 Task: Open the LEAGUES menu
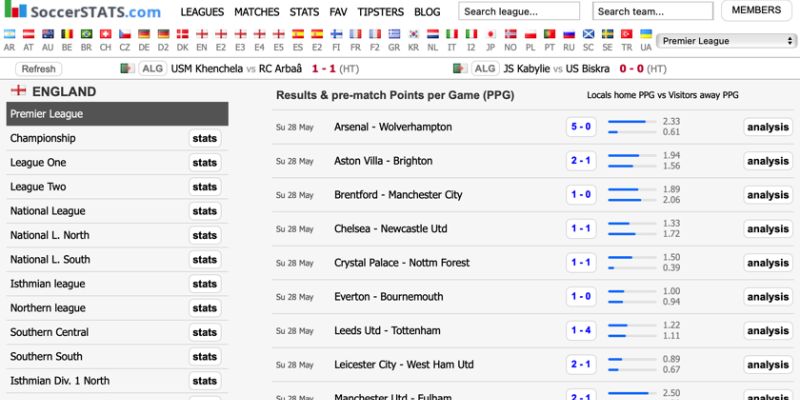click(202, 12)
